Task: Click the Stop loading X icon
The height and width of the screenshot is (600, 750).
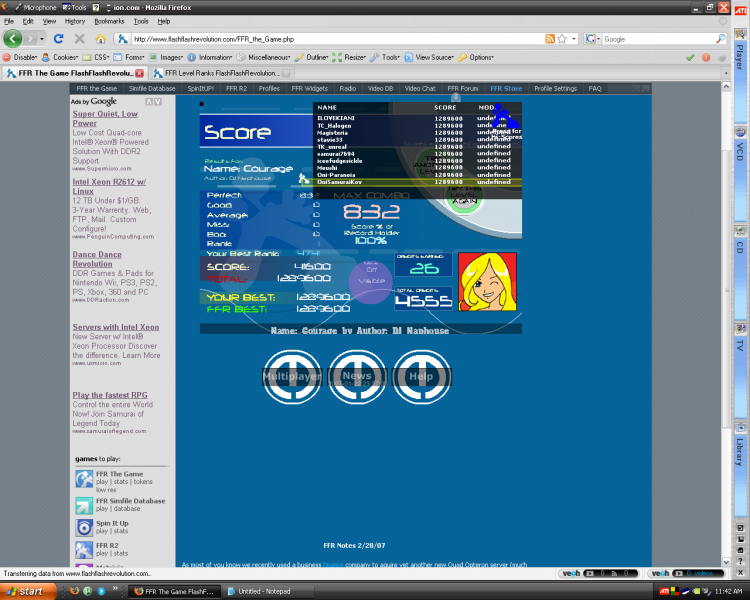Action: (x=80, y=39)
